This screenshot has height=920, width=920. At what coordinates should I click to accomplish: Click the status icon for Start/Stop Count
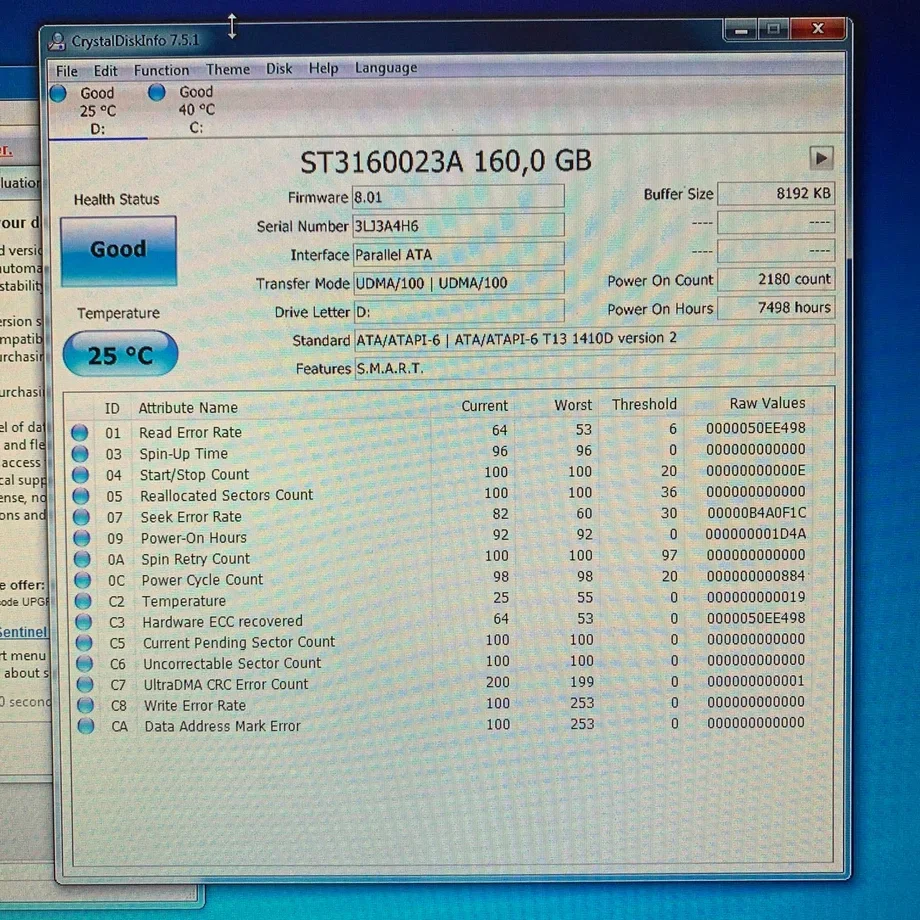81,475
